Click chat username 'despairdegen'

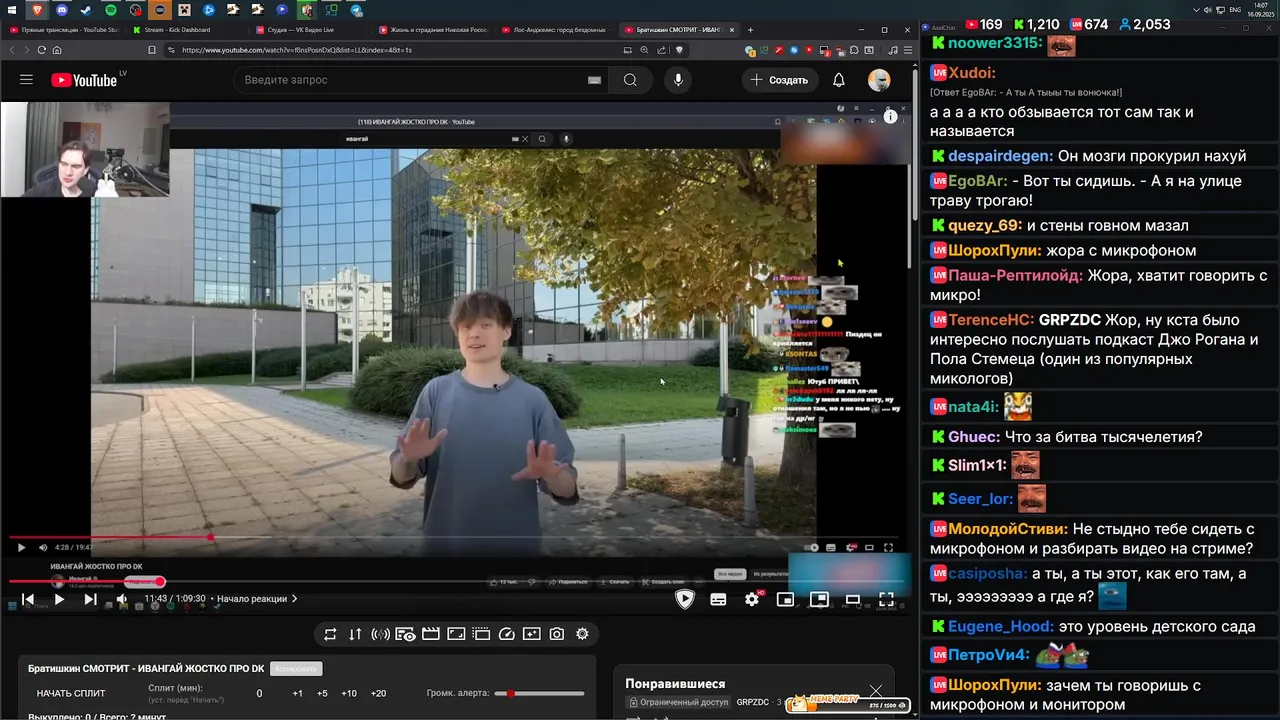[999, 156]
